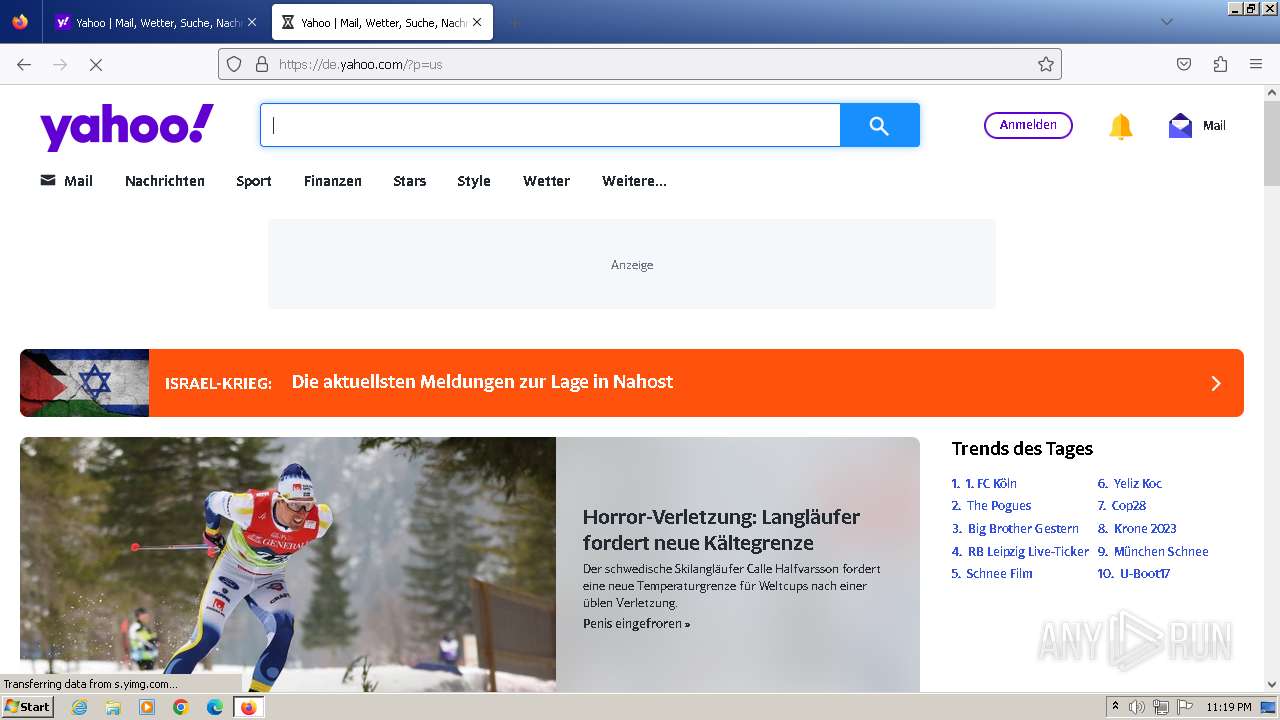The width and height of the screenshot is (1280, 720).
Task: Click the URL address bar
Action: pyautogui.click(x=640, y=64)
